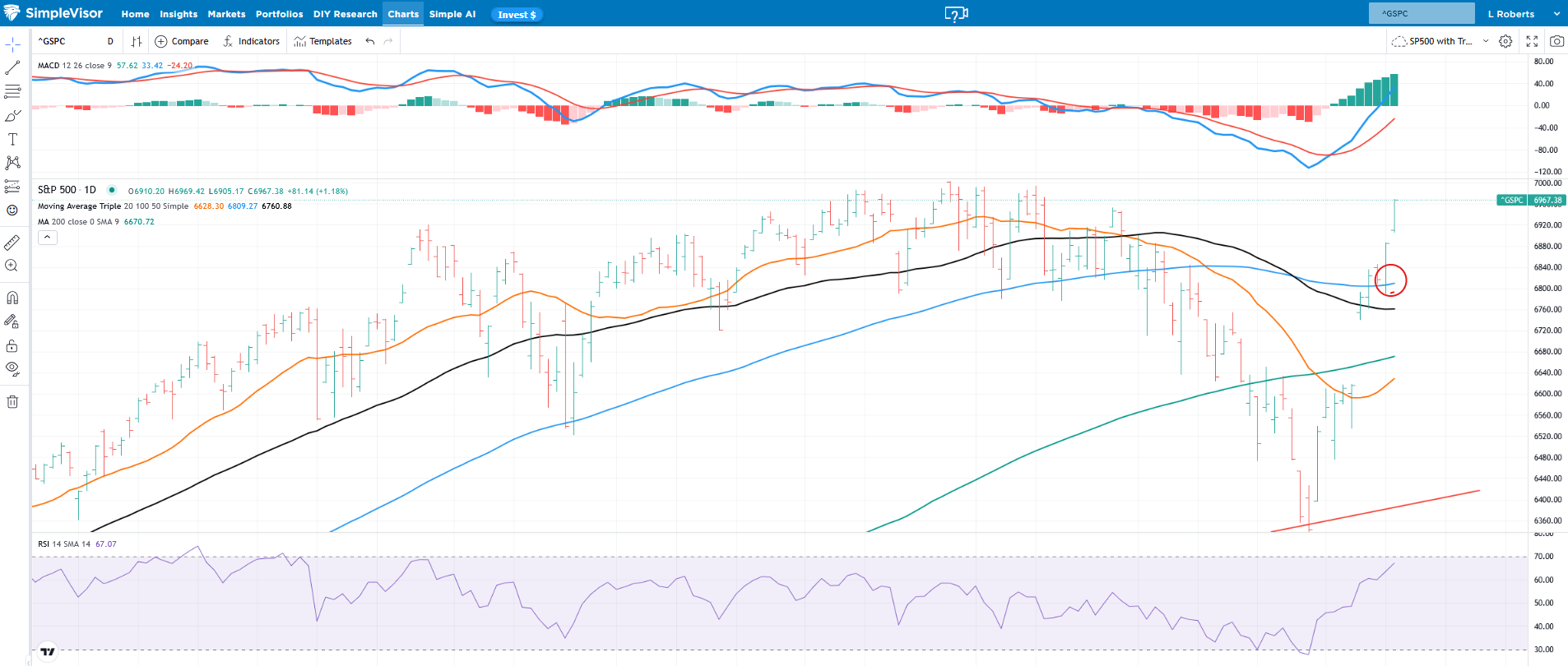Image resolution: width=1568 pixels, height=666 pixels.
Task: Select the trend line drawing tool
Action: [12, 68]
